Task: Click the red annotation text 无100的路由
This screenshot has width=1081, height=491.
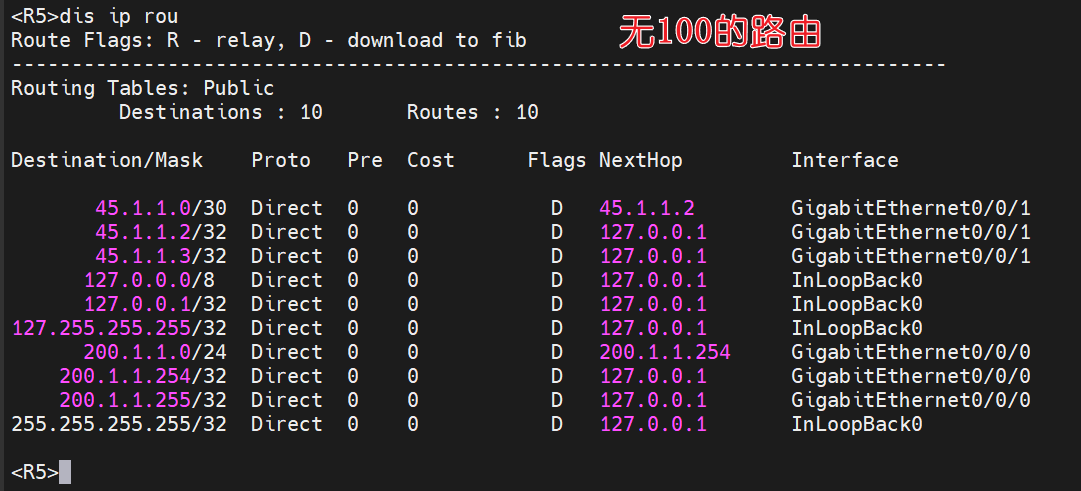Action: click(719, 34)
